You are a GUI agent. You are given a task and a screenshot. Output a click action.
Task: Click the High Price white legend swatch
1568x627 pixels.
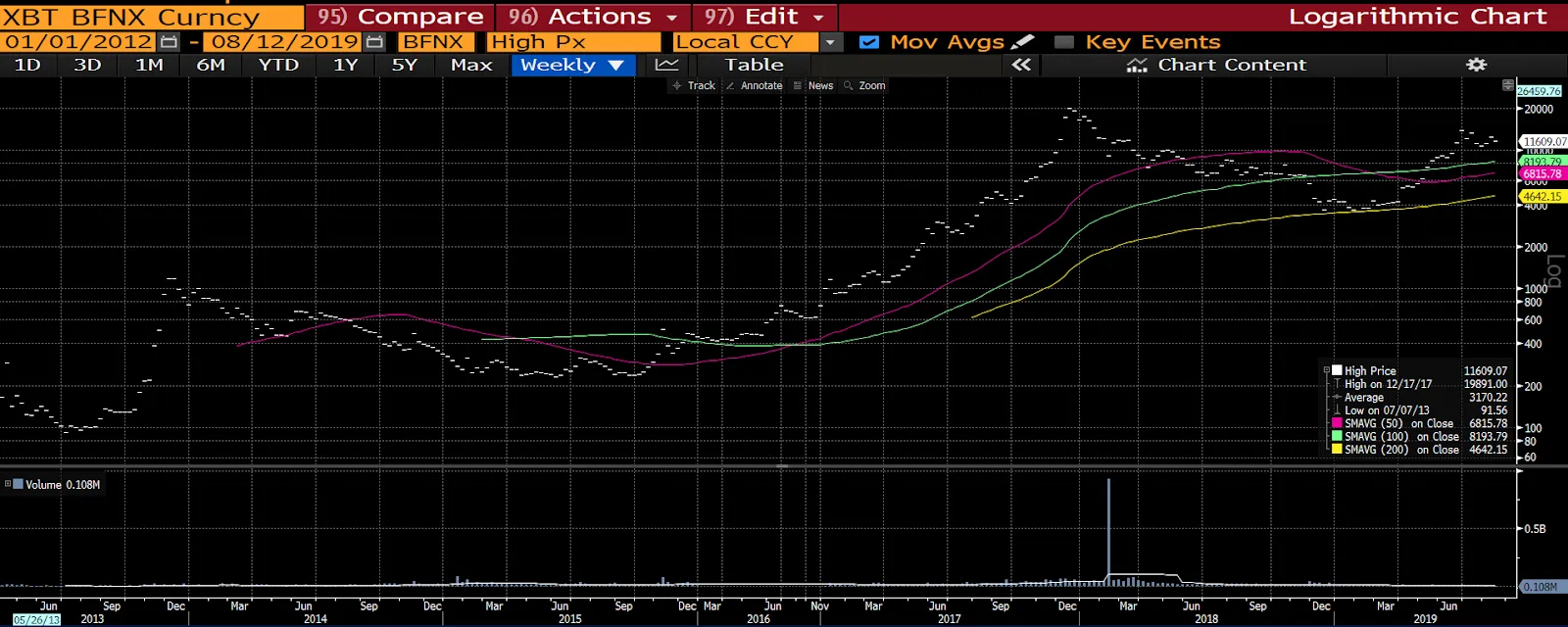[1337, 370]
